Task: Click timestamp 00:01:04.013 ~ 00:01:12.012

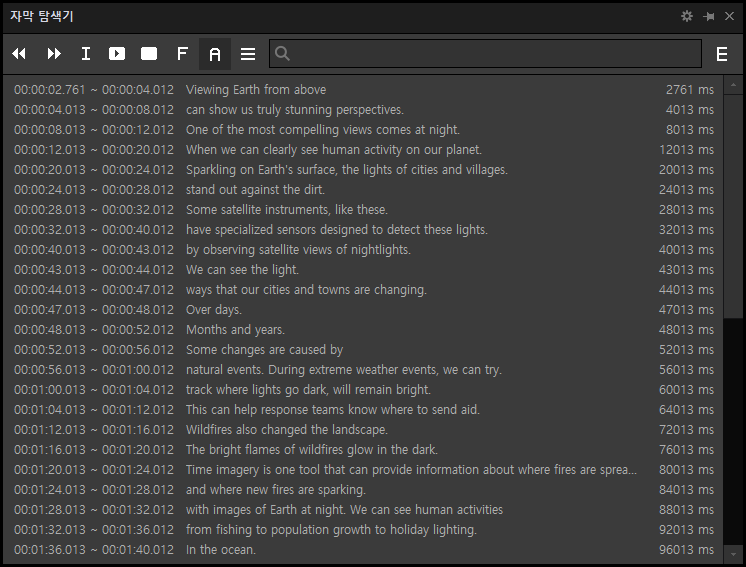Action: click(x=94, y=410)
